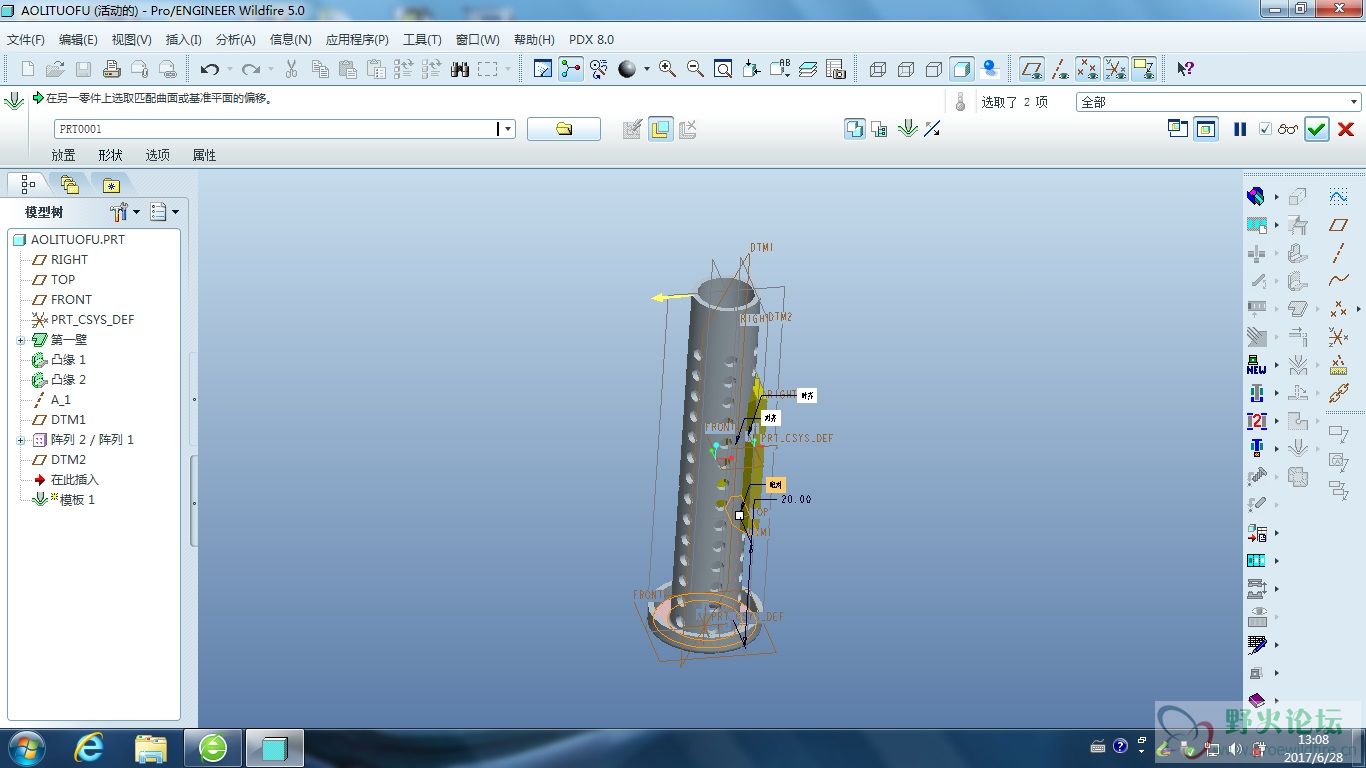Screen dimensions: 1366x768
Task: Open the 放置 dashboard panel
Action: (x=63, y=155)
